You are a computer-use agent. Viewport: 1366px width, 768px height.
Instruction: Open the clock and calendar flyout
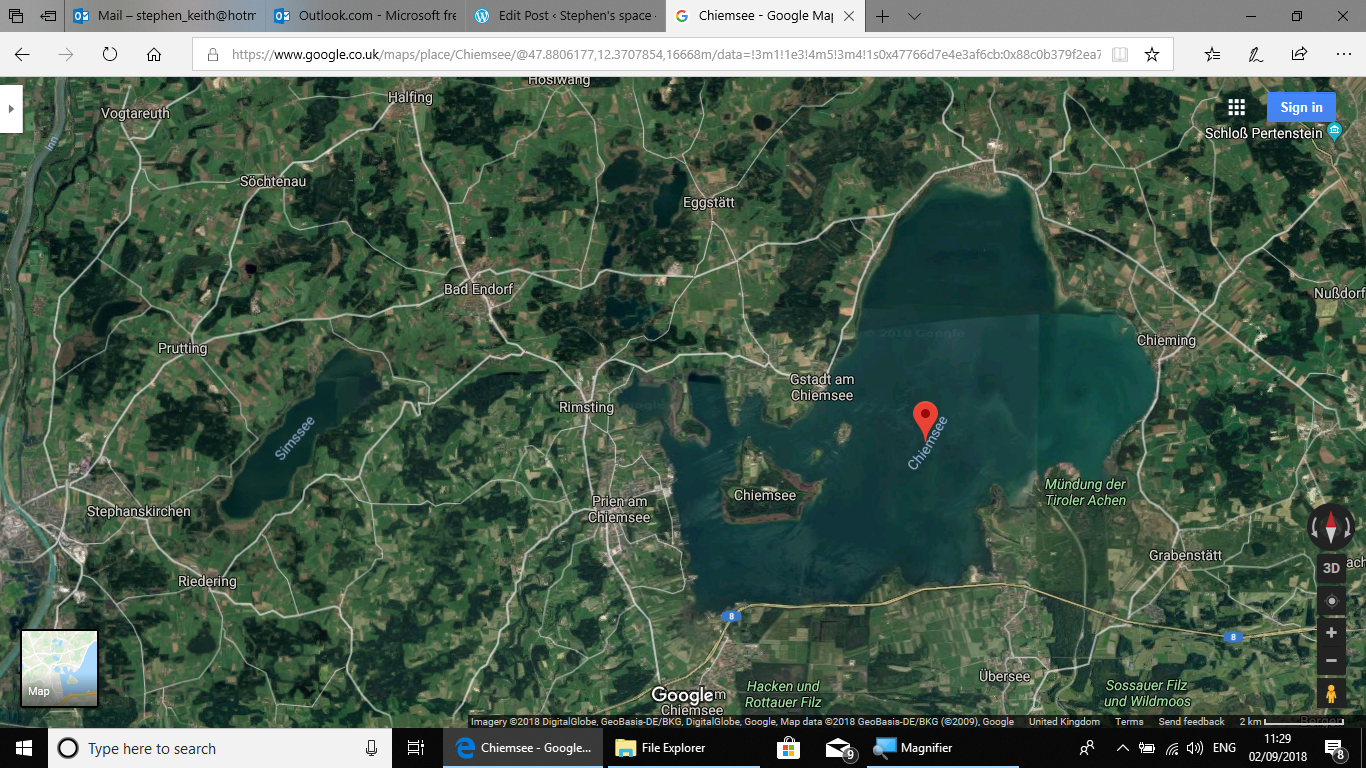1277,748
